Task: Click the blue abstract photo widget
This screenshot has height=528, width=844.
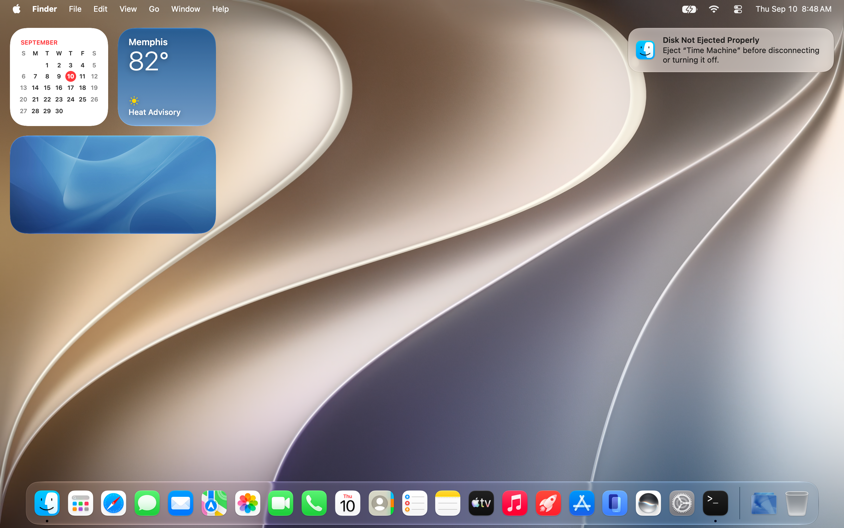Action: pyautogui.click(x=113, y=185)
